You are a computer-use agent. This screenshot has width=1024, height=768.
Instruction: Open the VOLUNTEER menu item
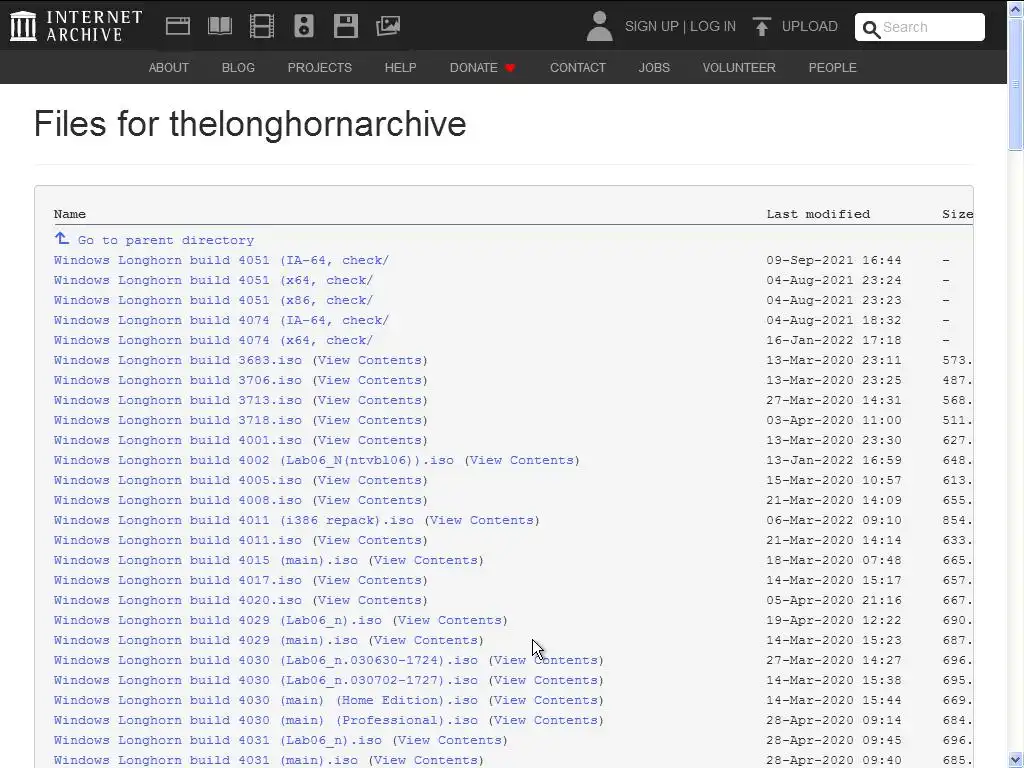[x=739, y=67]
